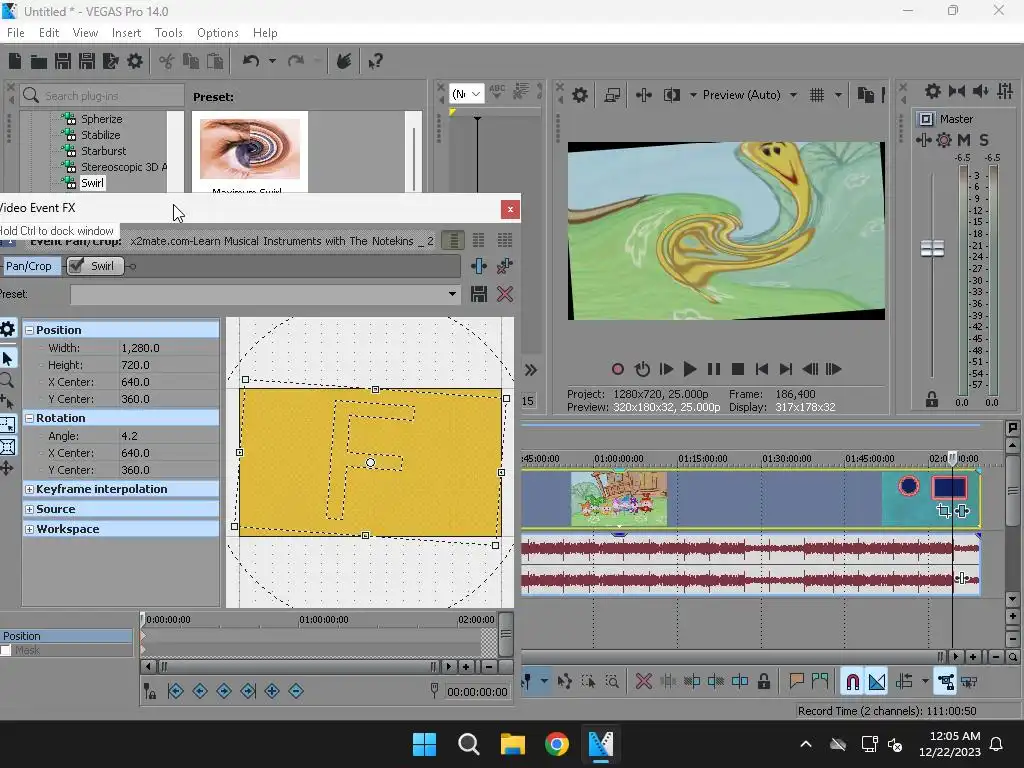Expand the Workspace property group
This screenshot has height=768, width=1024.
[x=29, y=529]
